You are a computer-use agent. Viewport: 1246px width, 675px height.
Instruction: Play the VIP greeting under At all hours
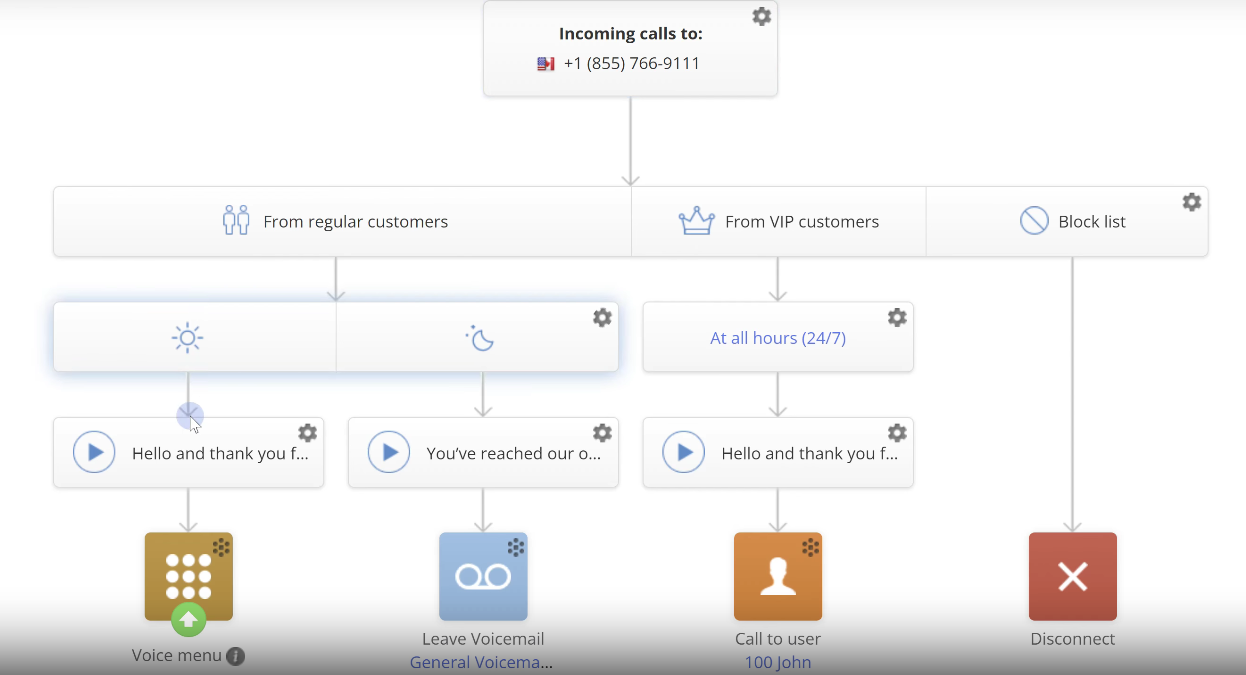click(x=684, y=453)
